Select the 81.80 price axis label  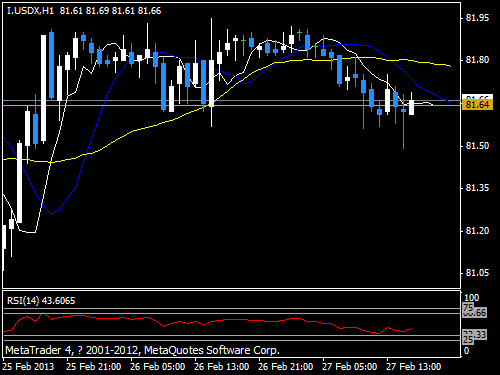click(x=477, y=60)
